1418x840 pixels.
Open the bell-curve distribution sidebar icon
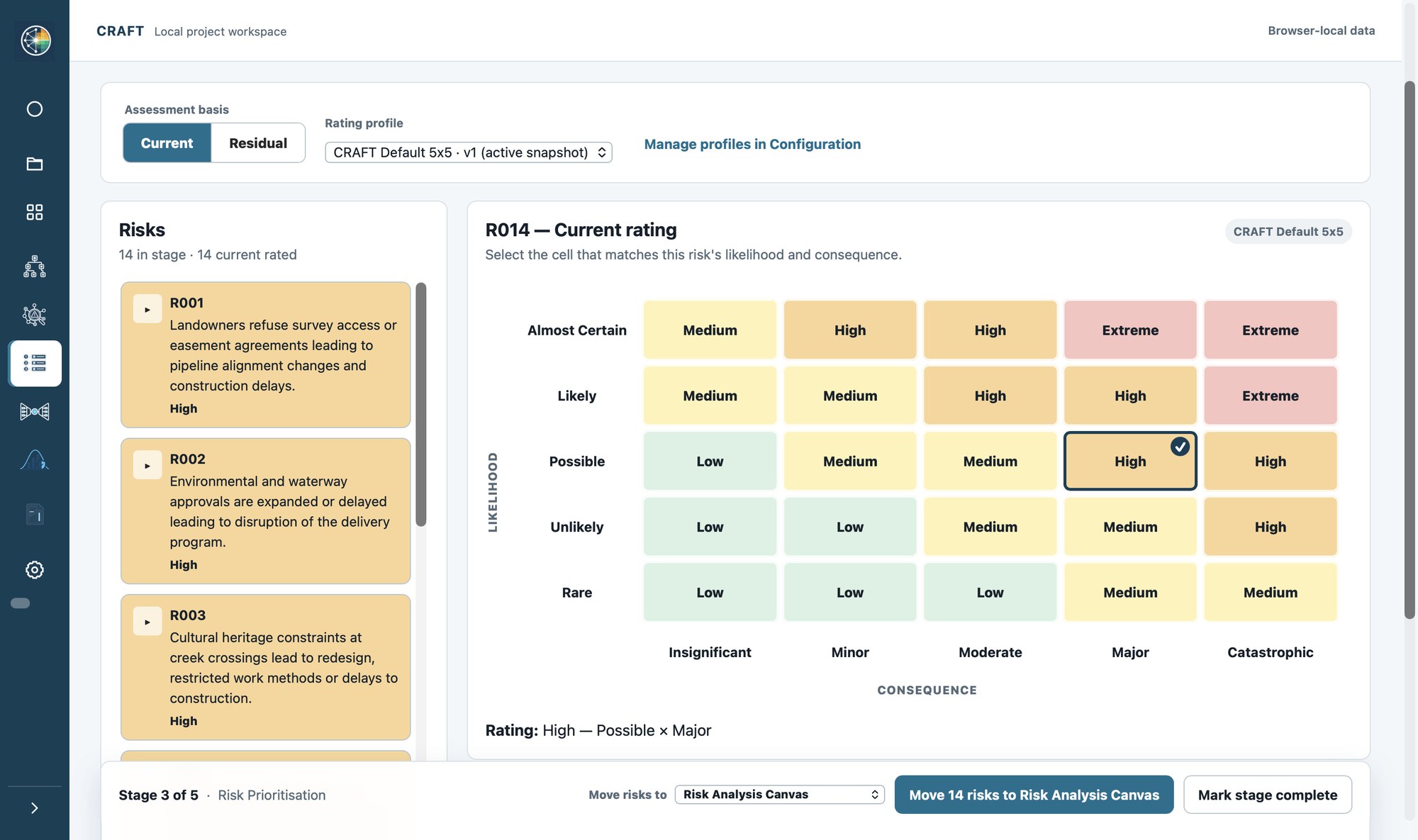point(35,460)
